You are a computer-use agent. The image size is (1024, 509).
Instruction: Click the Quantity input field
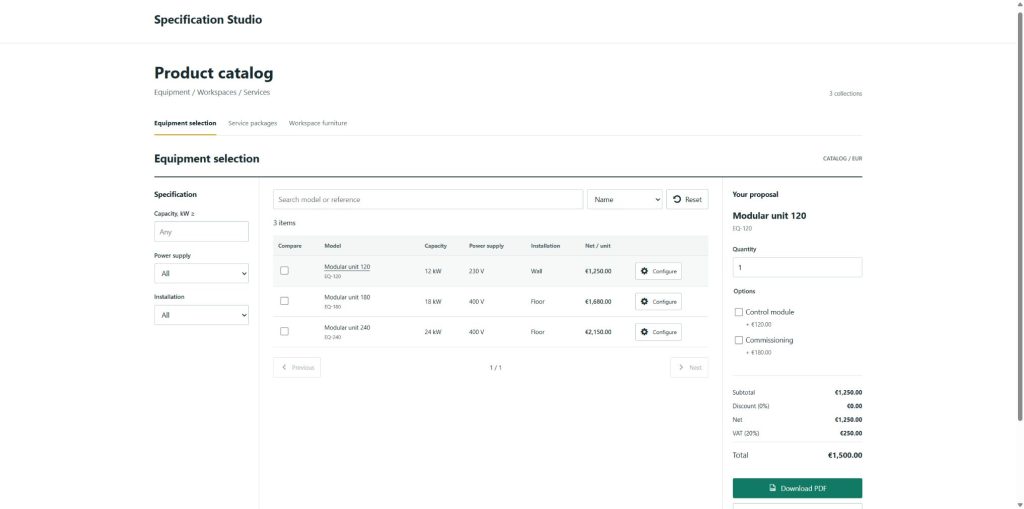(x=797, y=267)
